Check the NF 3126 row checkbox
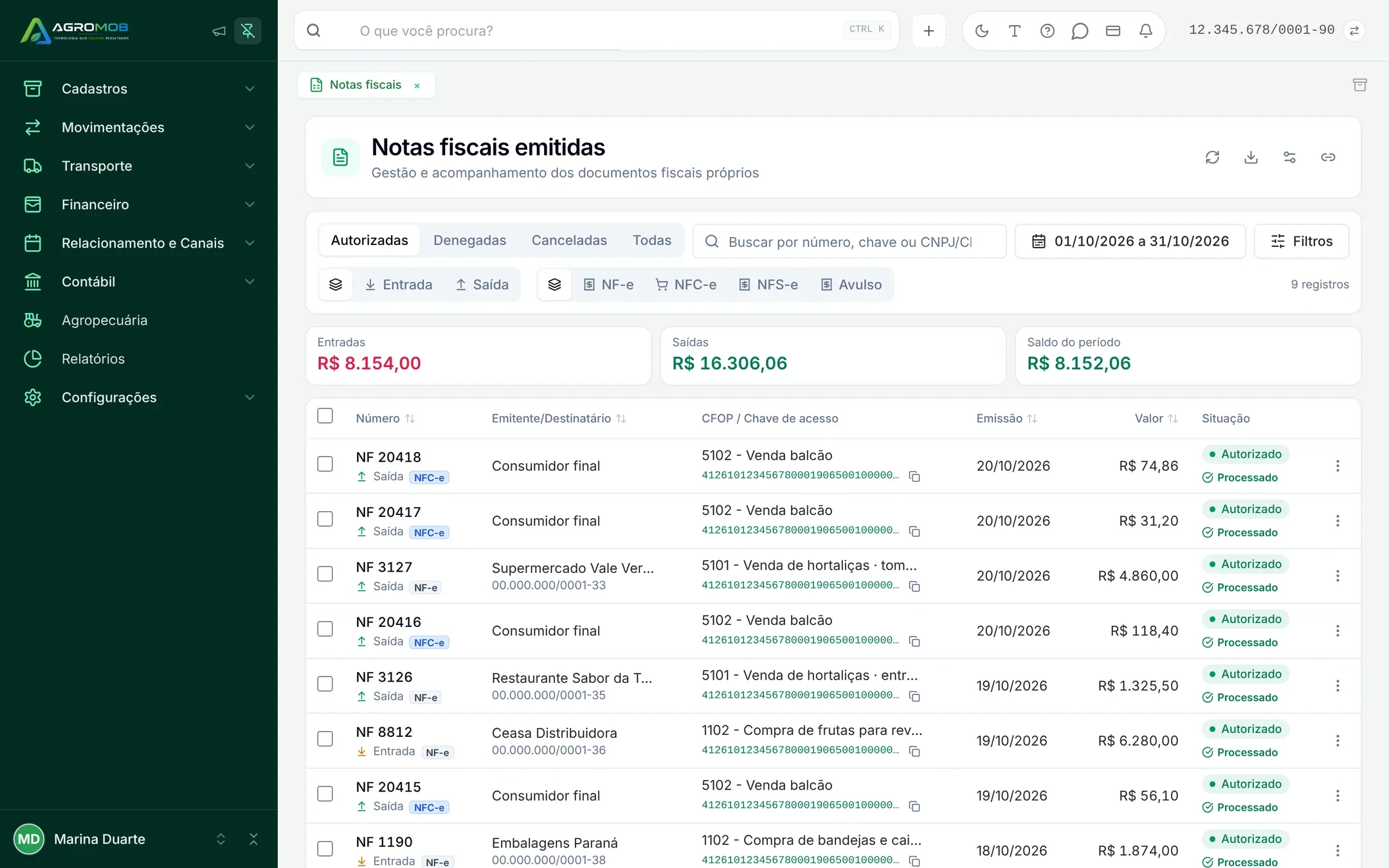This screenshot has width=1389, height=868. tap(325, 684)
